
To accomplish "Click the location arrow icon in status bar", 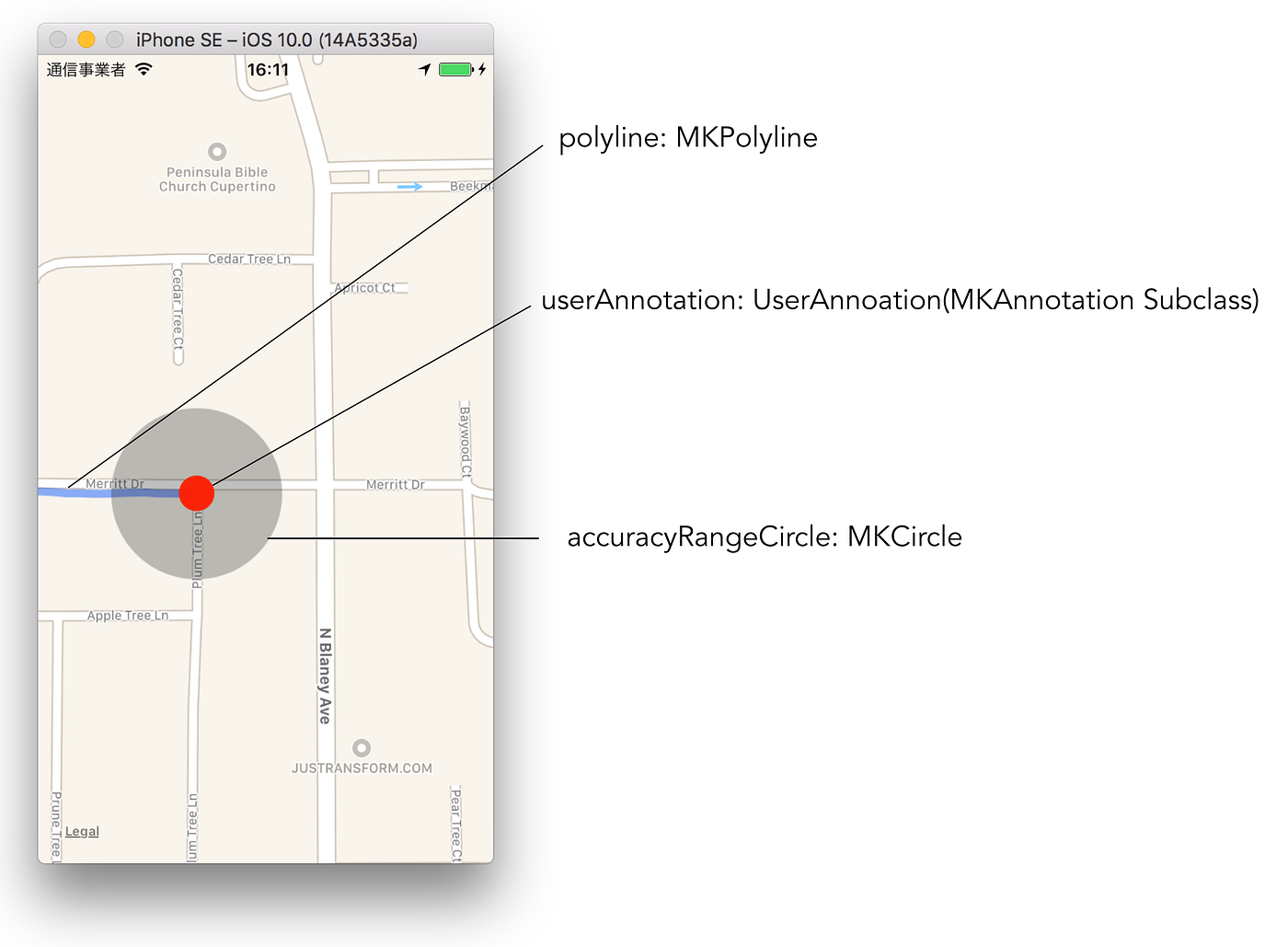I will pos(423,68).
